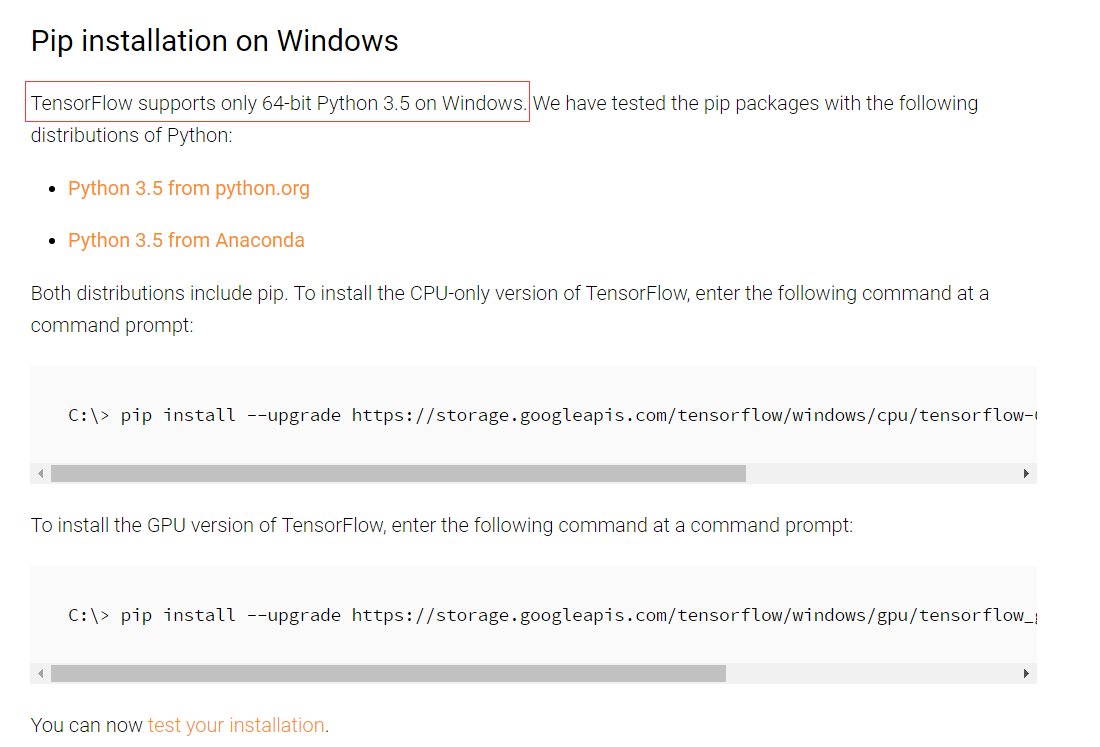Click the To install the GPU version sentence
Viewport: 1100px width, 747px height.
pyautogui.click(x=442, y=525)
